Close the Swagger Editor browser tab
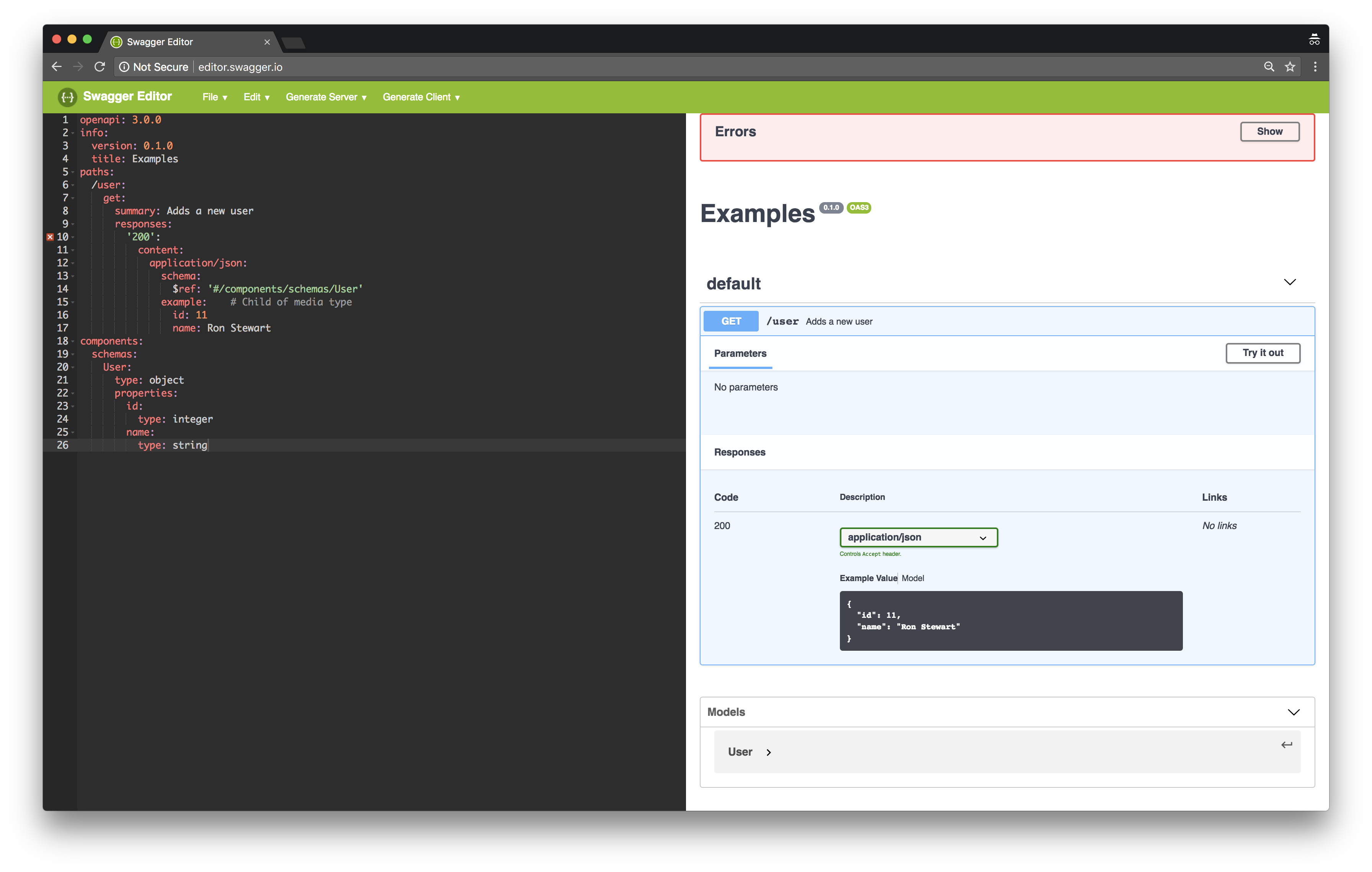Screen dimensions: 1372x872 pyautogui.click(x=267, y=42)
